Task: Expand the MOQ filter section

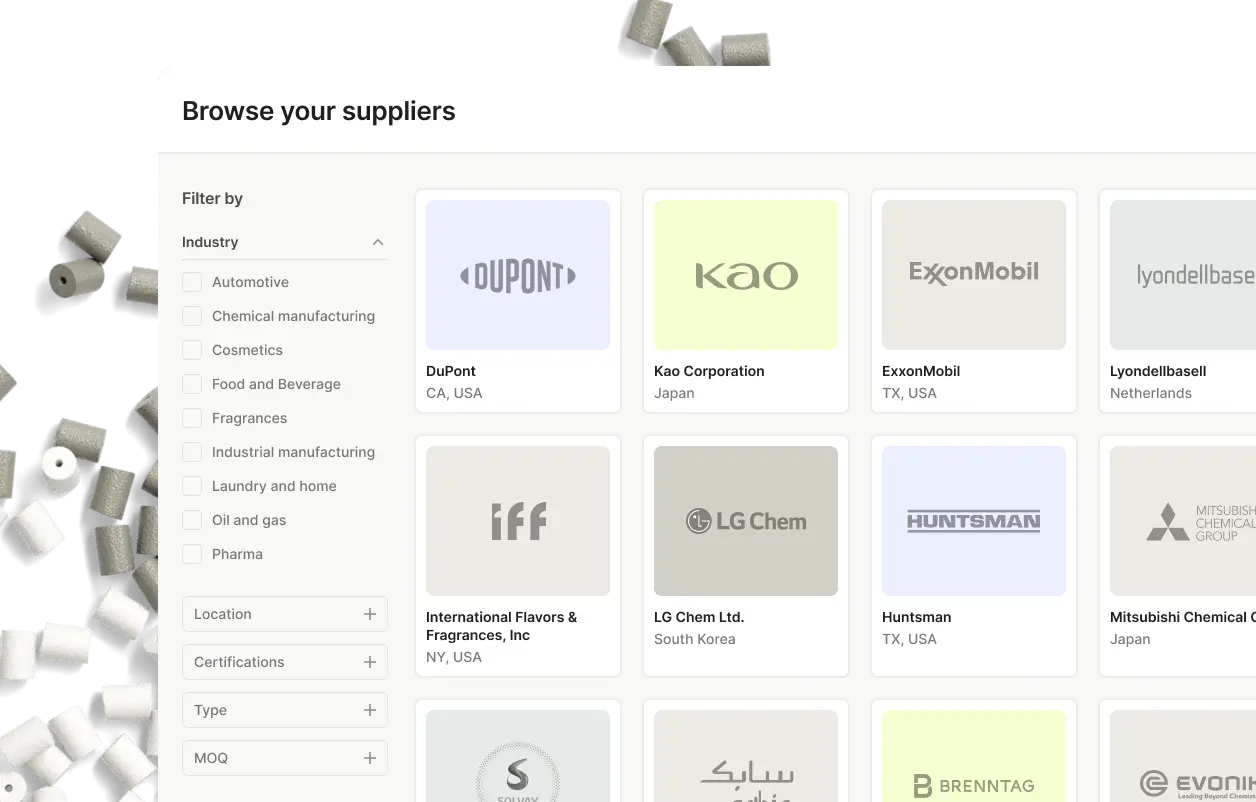Action: click(369, 758)
